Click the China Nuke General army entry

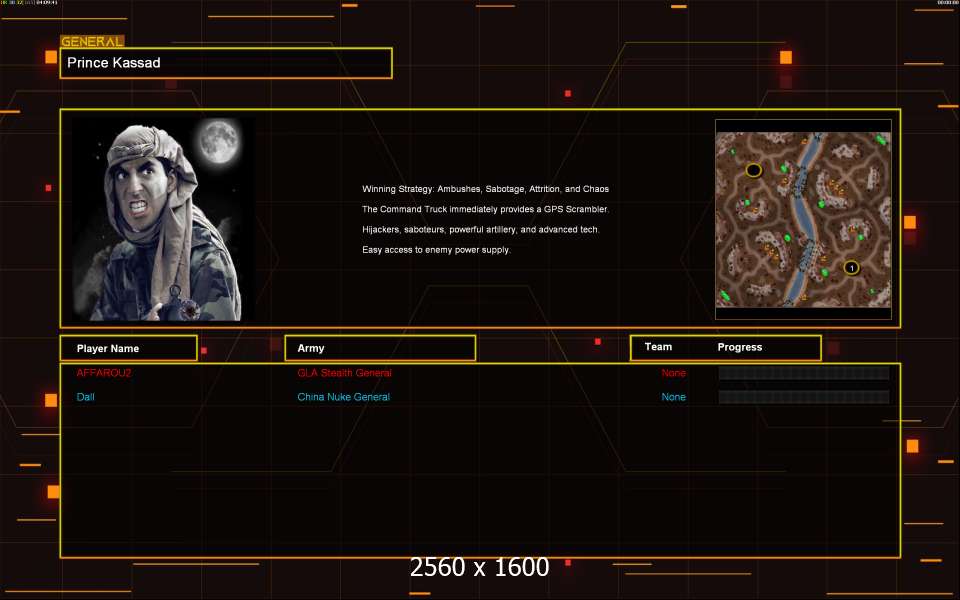click(343, 397)
